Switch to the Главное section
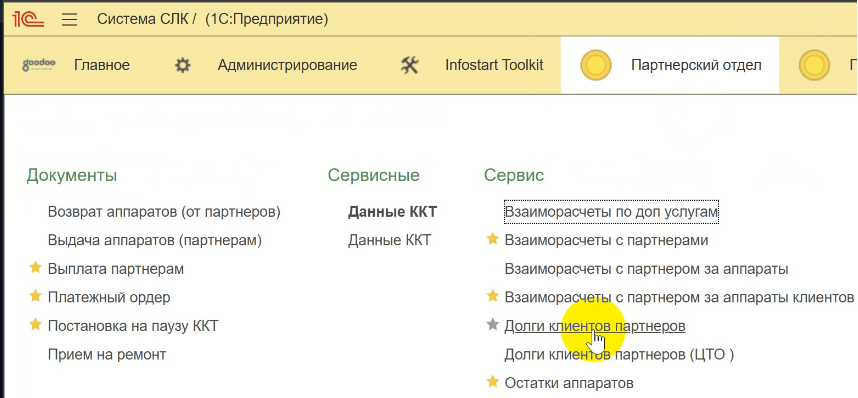The image size is (858, 398). (x=102, y=65)
